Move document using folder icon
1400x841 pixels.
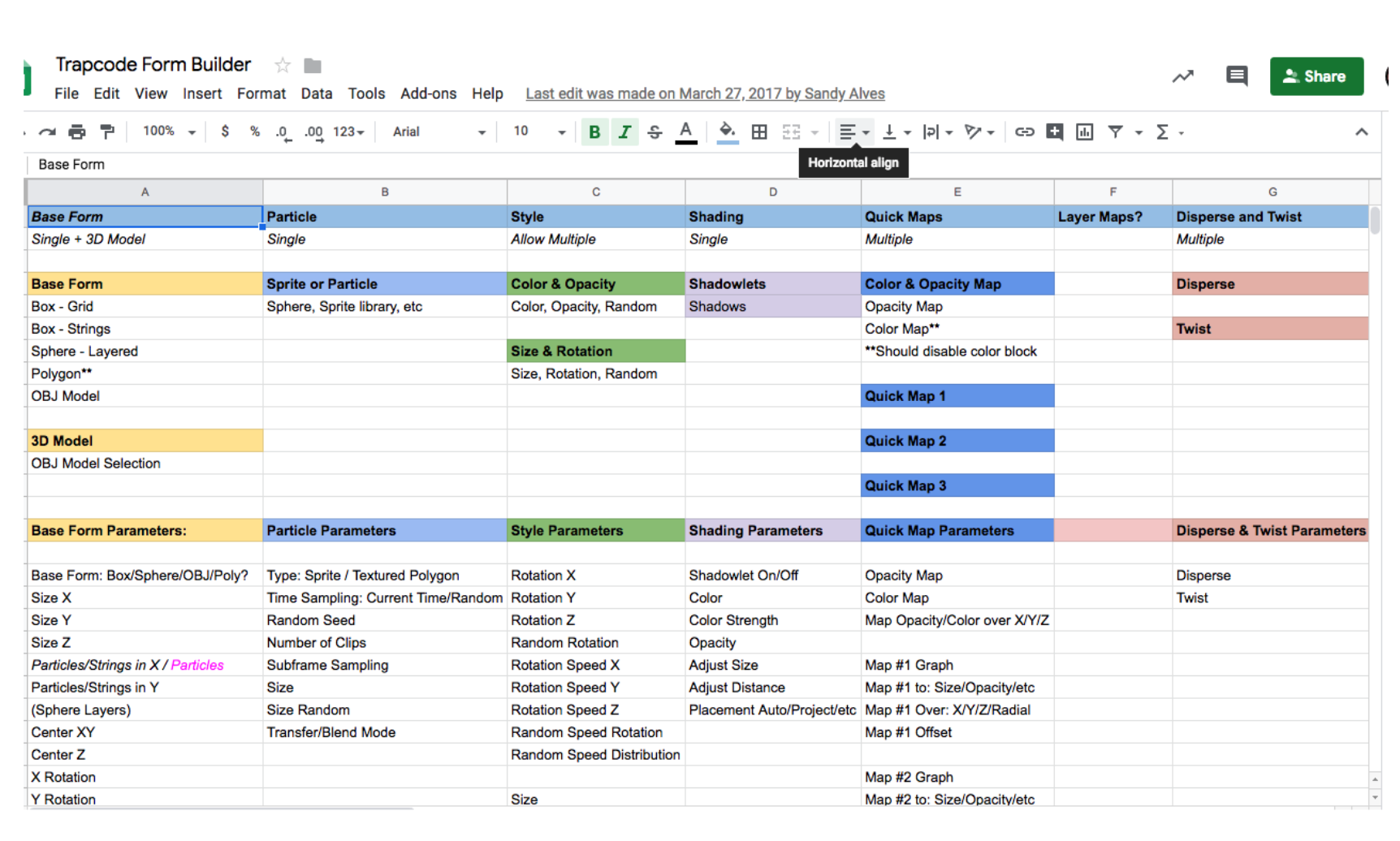313,66
